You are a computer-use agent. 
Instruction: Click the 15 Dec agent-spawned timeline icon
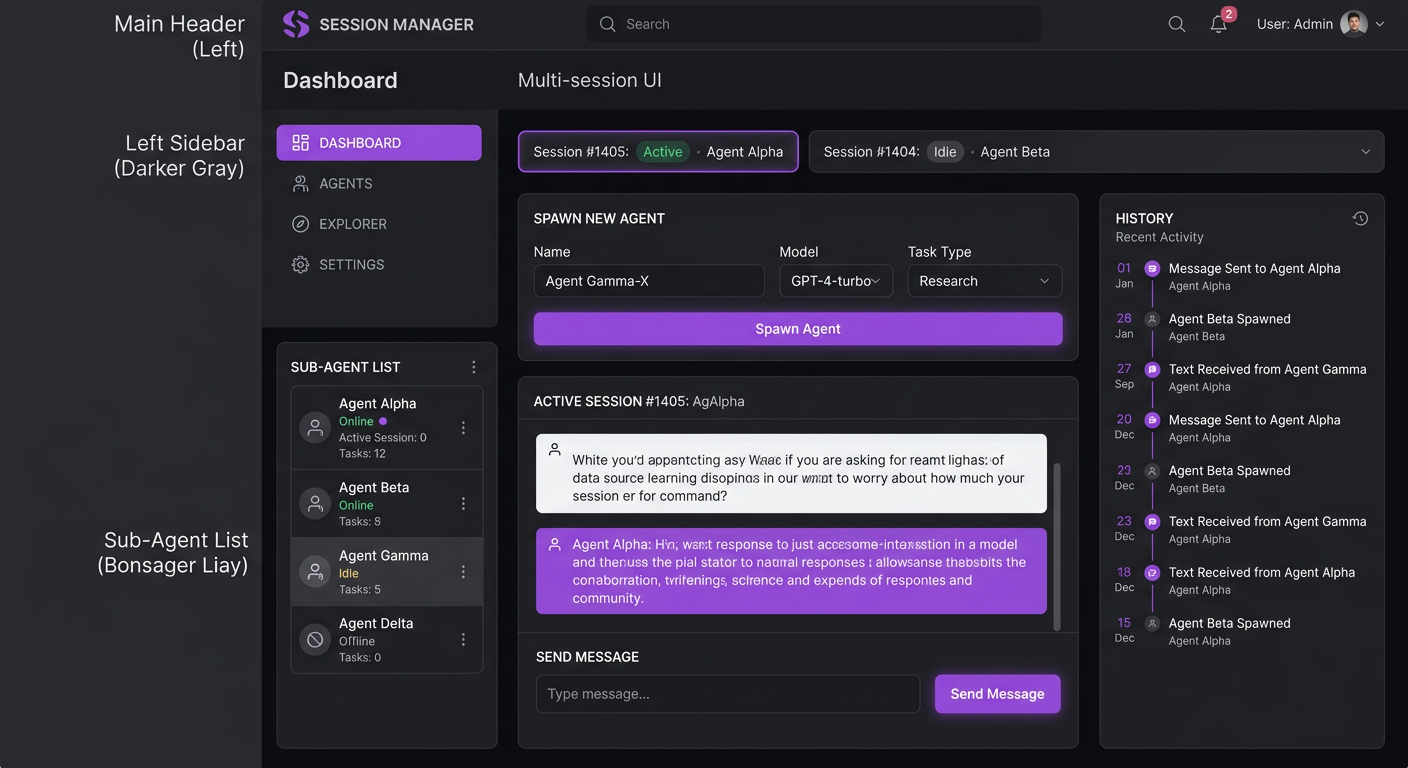click(x=1152, y=623)
